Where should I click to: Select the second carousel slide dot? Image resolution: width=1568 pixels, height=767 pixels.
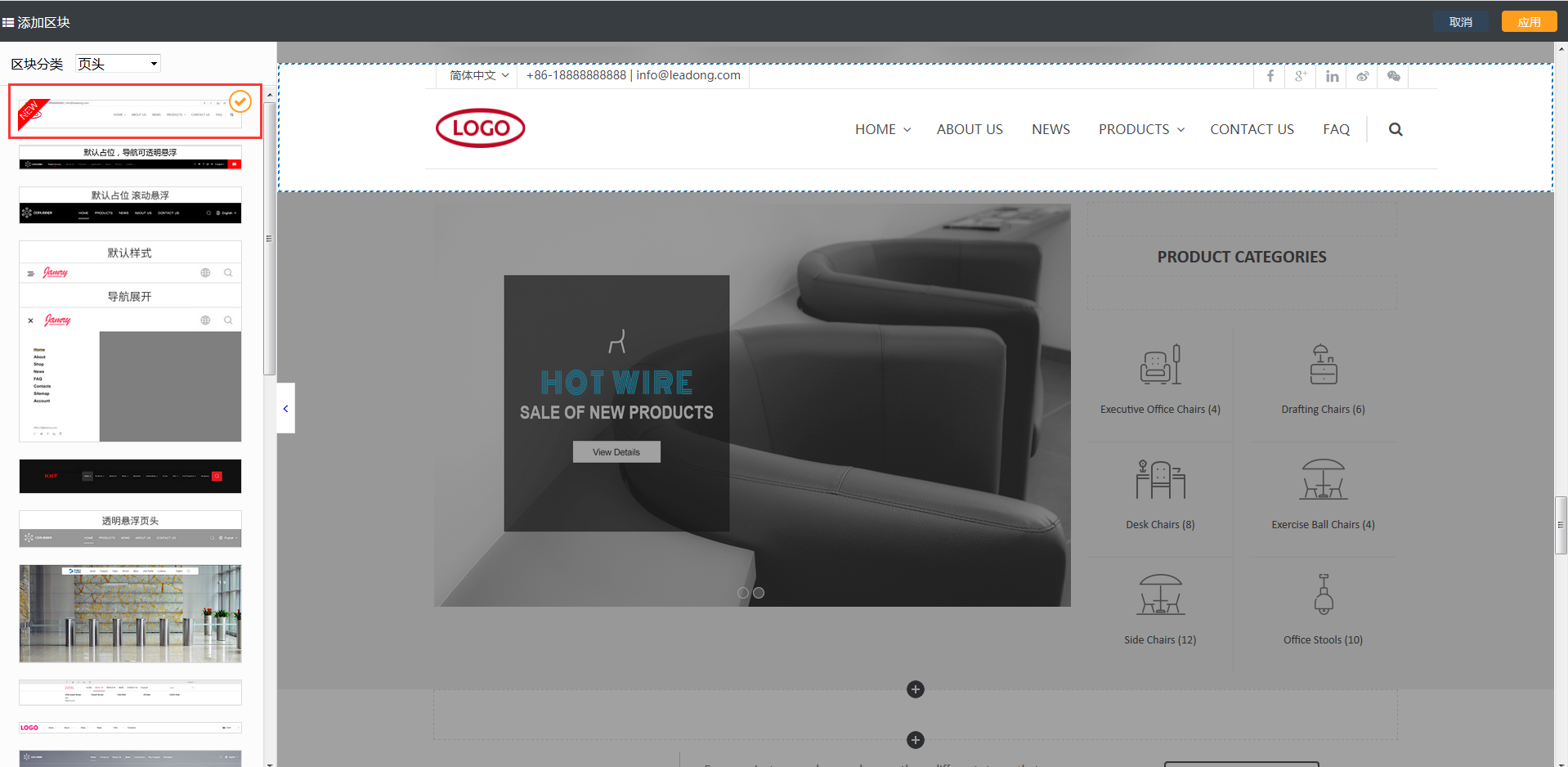[759, 593]
